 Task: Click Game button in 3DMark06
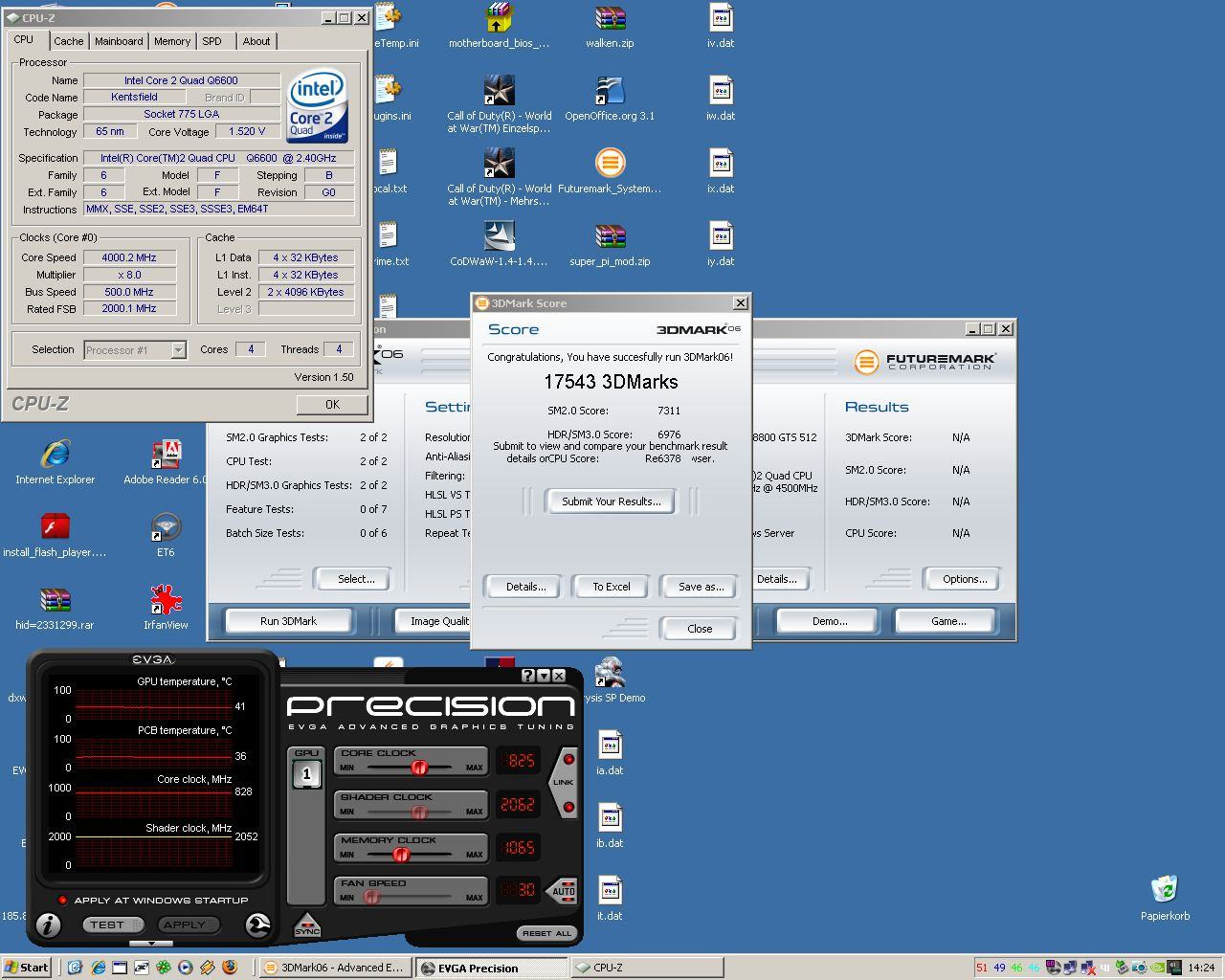[x=948, y=621]
